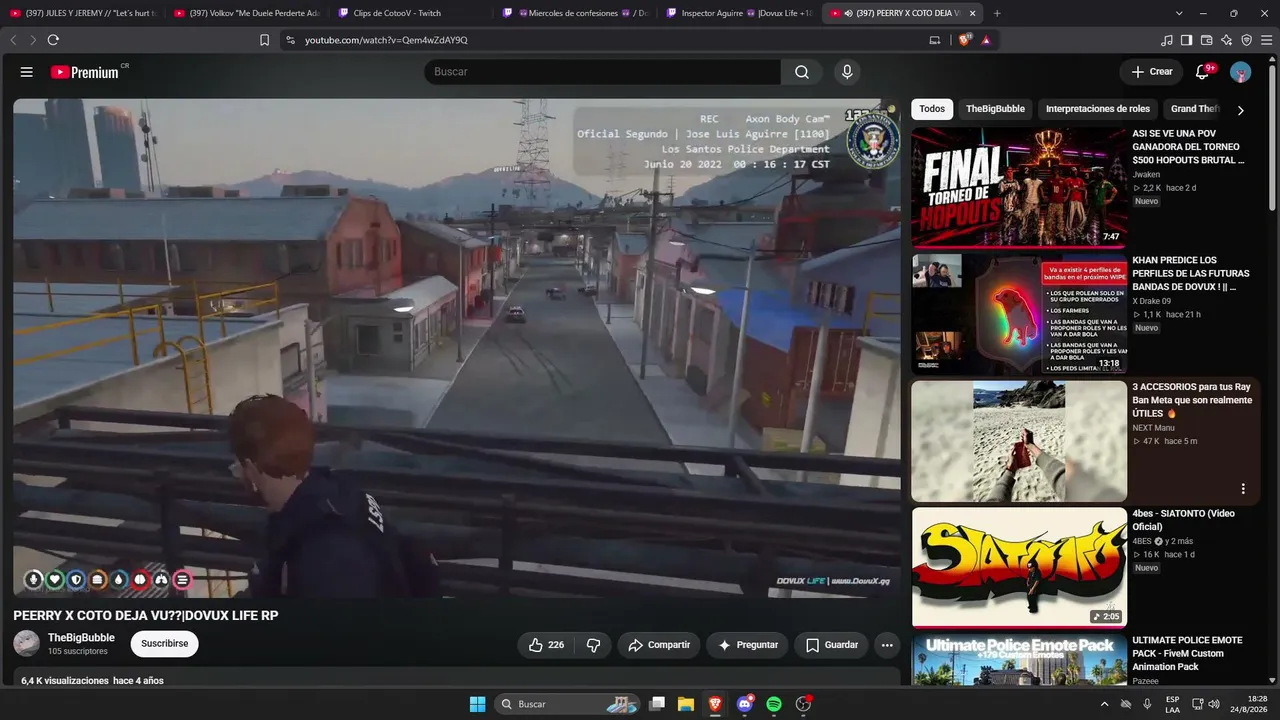Open Brave Leo AI assistant

point(1226,40)
